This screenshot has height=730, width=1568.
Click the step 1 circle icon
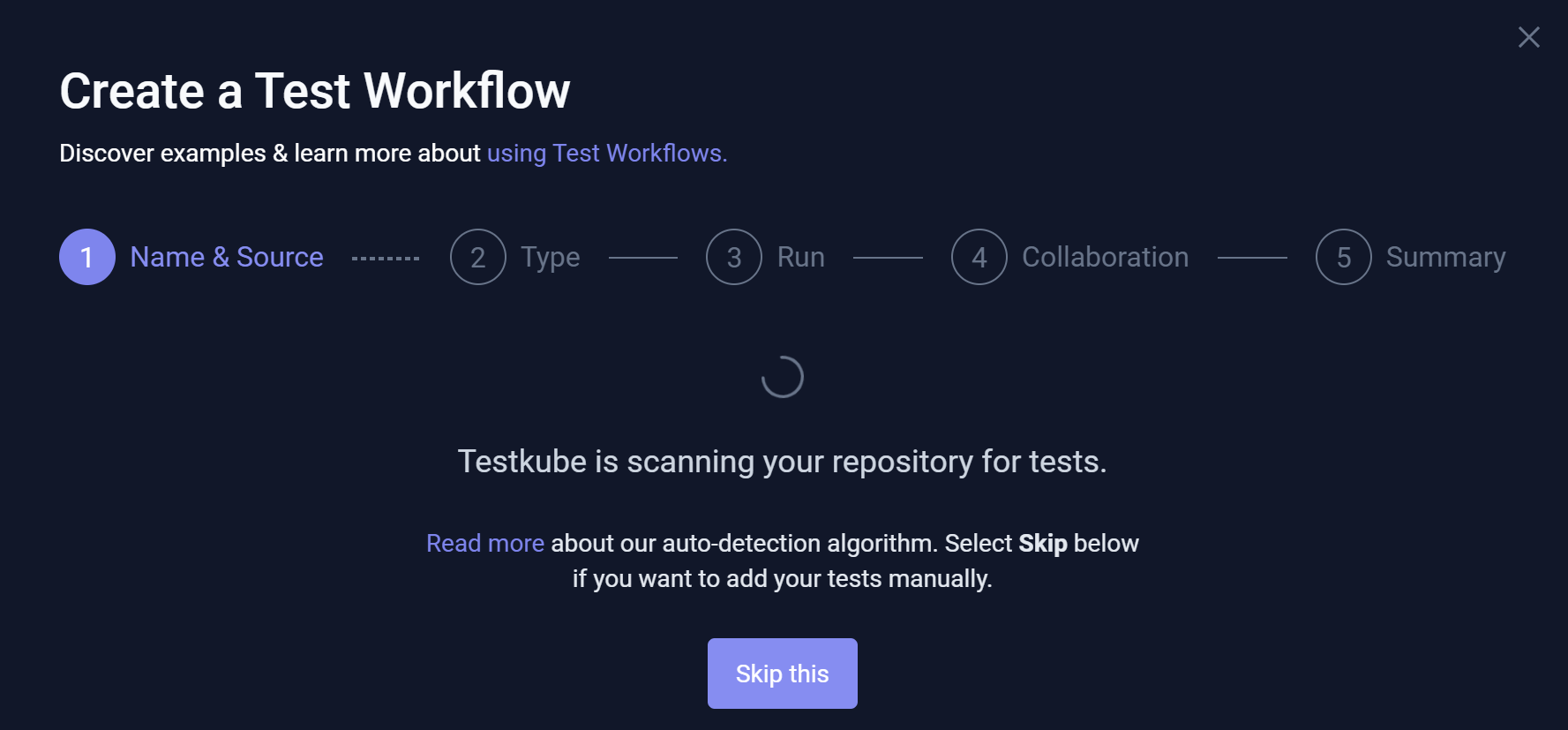pyautogui.click(x=87, y=257)
